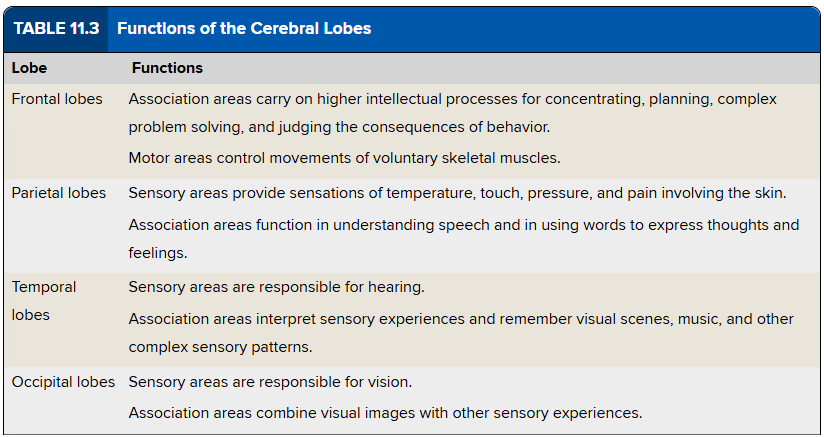Click the line about higher intellectual processes
Screen dimensions: 824x437
click(x=452, y=99)
